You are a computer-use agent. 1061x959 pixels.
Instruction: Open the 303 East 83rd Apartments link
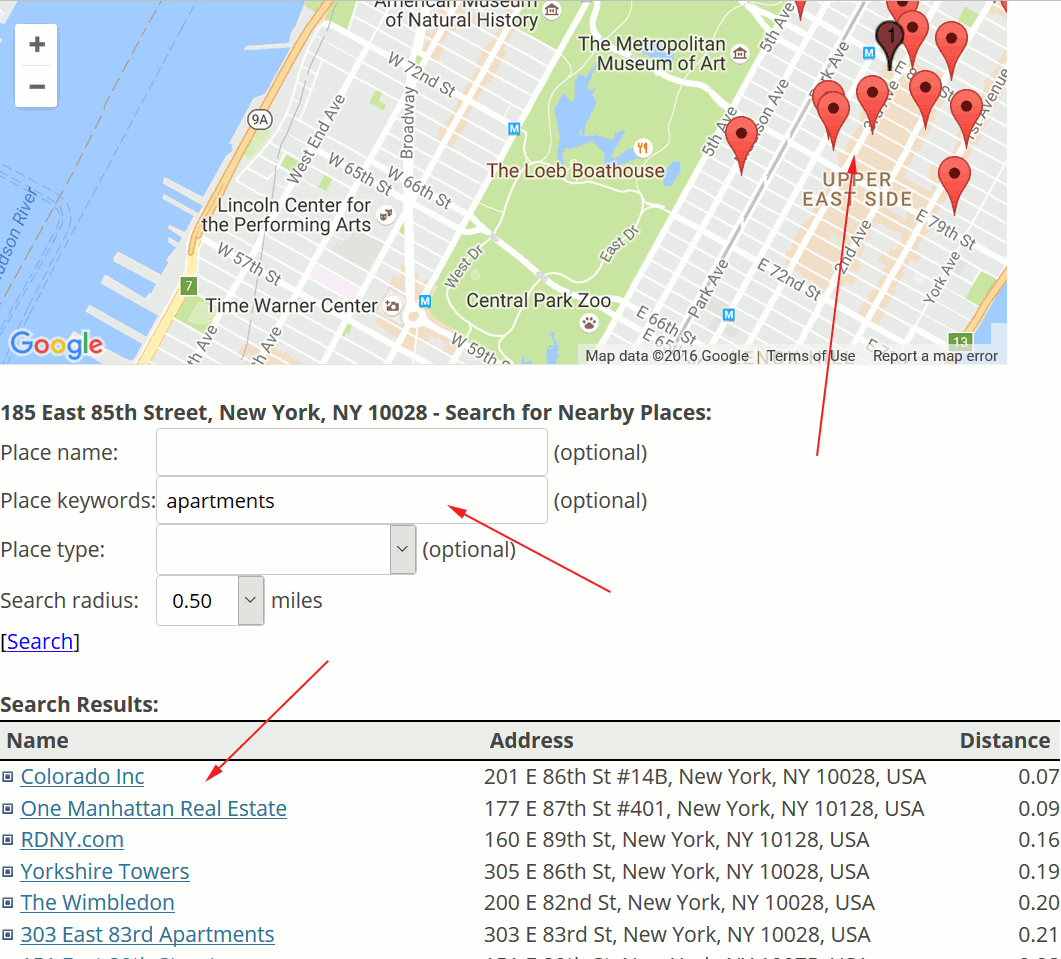coord(148,935)
